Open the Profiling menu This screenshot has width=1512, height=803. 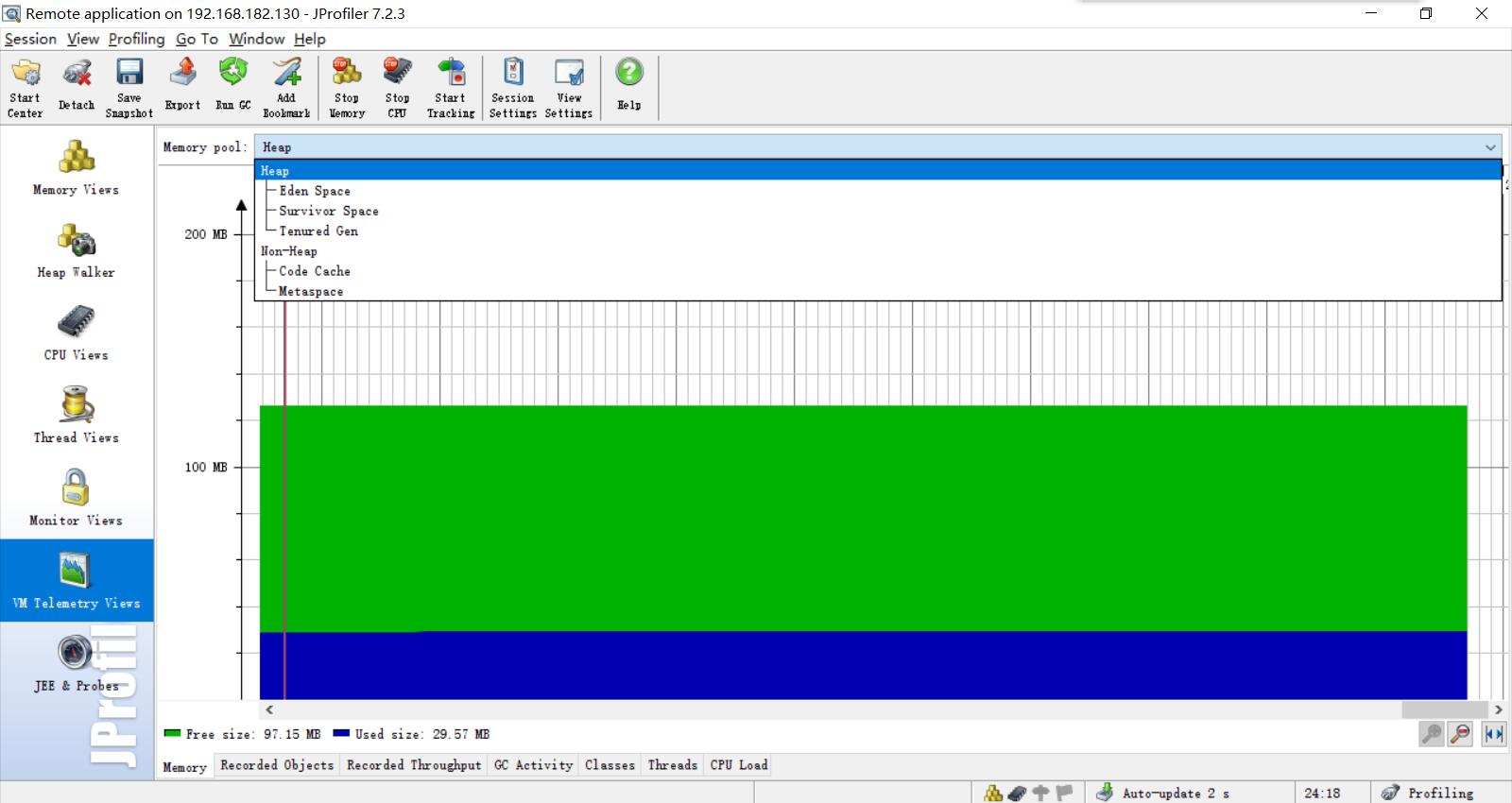click(x=136, y=39)
